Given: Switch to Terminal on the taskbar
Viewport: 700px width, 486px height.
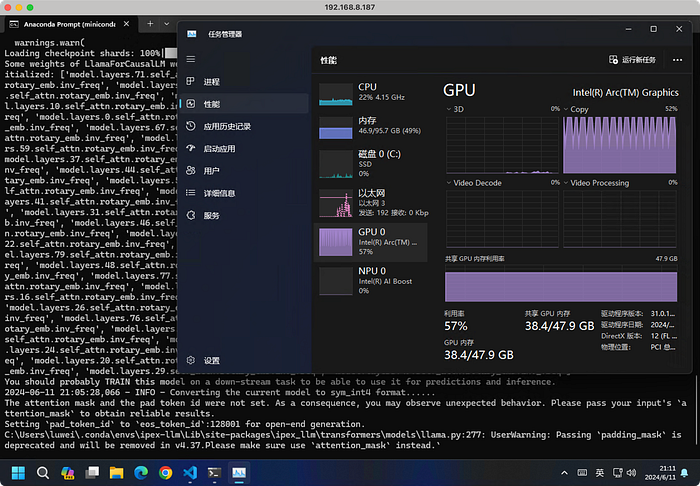Looking at the screenshot, I should coord(215,473).
